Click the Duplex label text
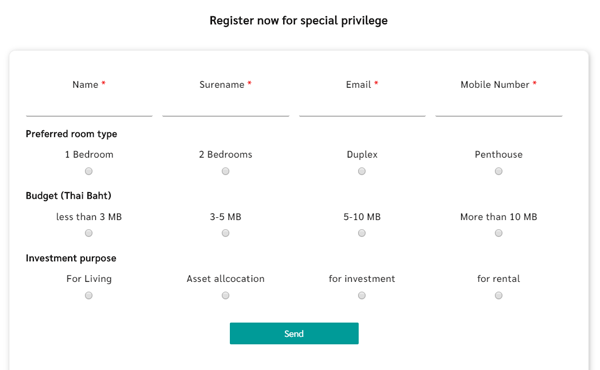The width and height of the screenshot is (600, 370). 362,155
